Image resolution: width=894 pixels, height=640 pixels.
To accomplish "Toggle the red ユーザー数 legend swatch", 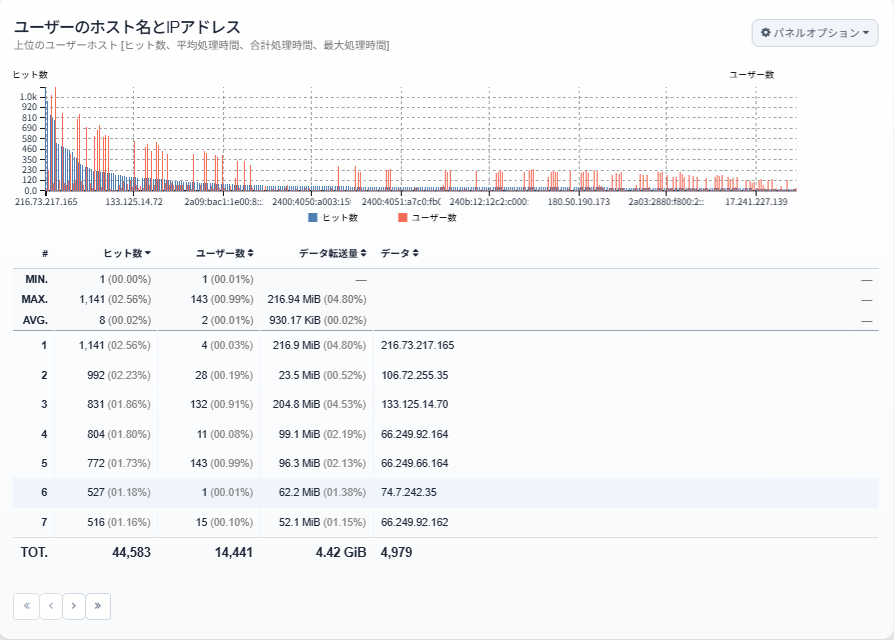I will (x=403, y=217).
